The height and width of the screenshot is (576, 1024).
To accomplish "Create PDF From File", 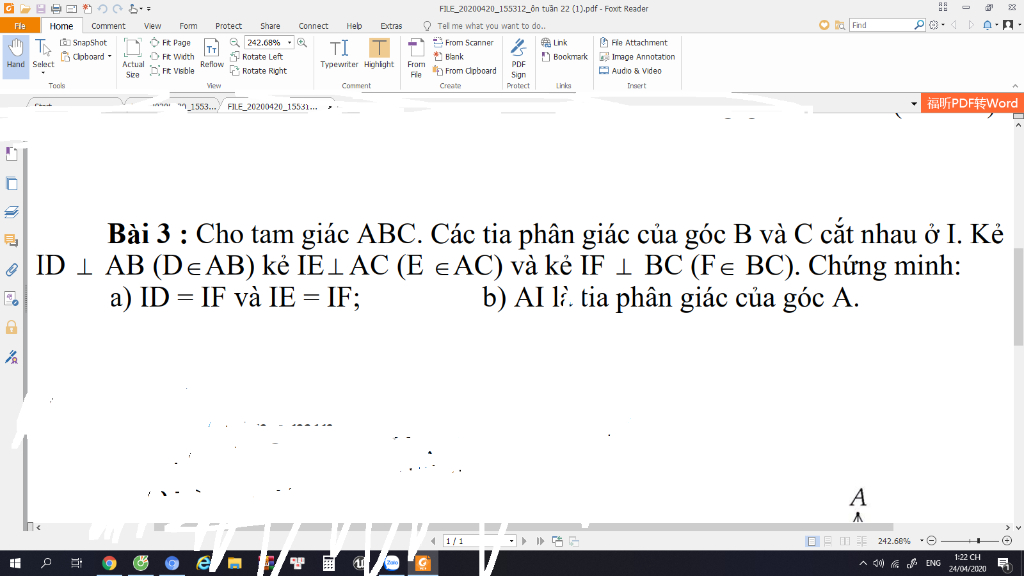I will click(416, 57).
